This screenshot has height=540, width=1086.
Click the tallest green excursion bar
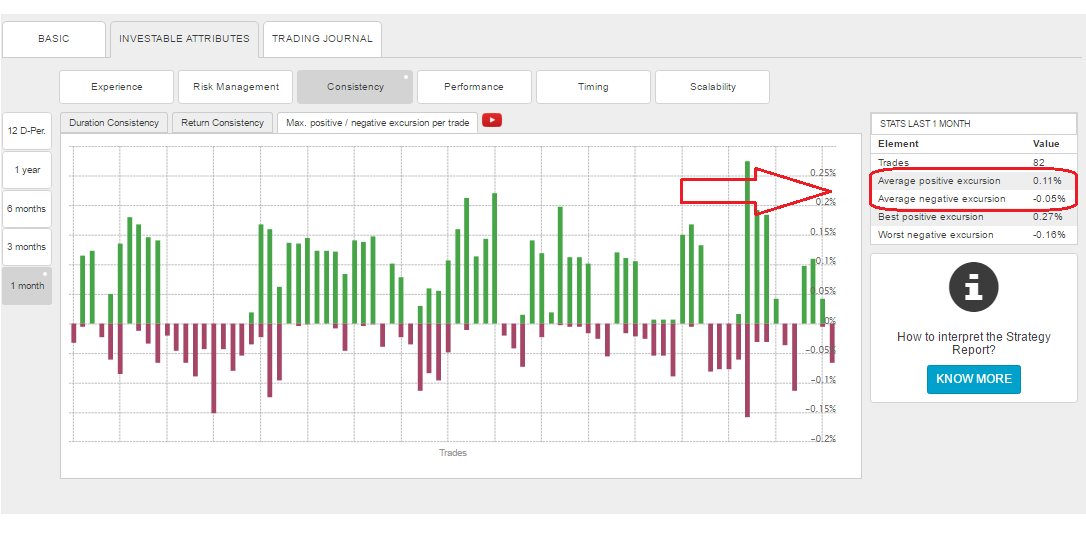747,240
